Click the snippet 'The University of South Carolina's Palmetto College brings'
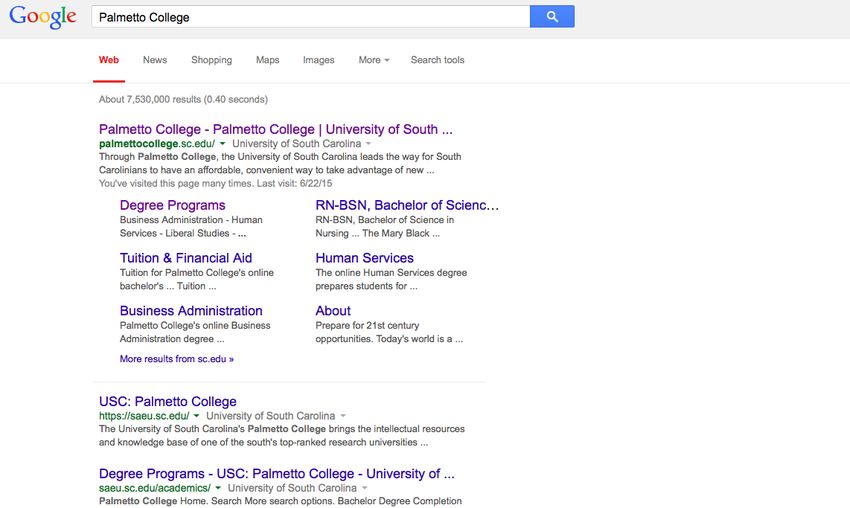The image size is (850, 508). click(x=281, y=435)
